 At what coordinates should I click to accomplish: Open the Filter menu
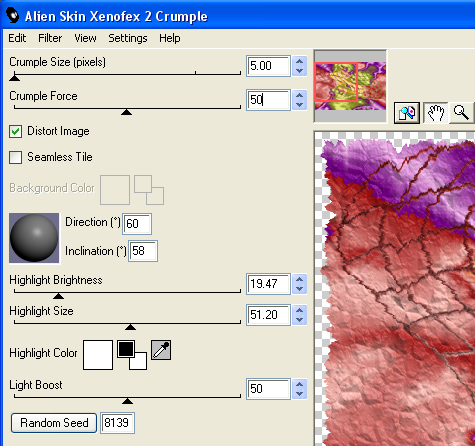pyautogui.click(x=50, y=38)
